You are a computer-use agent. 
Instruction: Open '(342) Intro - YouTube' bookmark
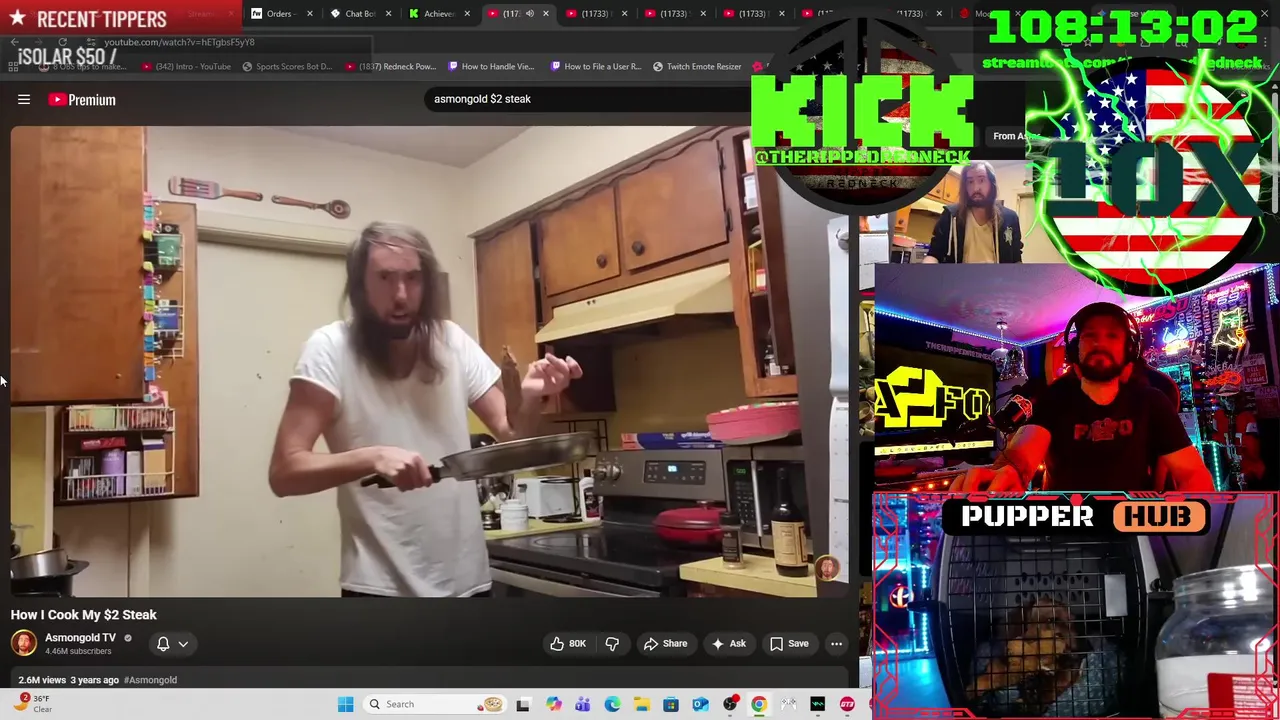[x=186, y=67]
